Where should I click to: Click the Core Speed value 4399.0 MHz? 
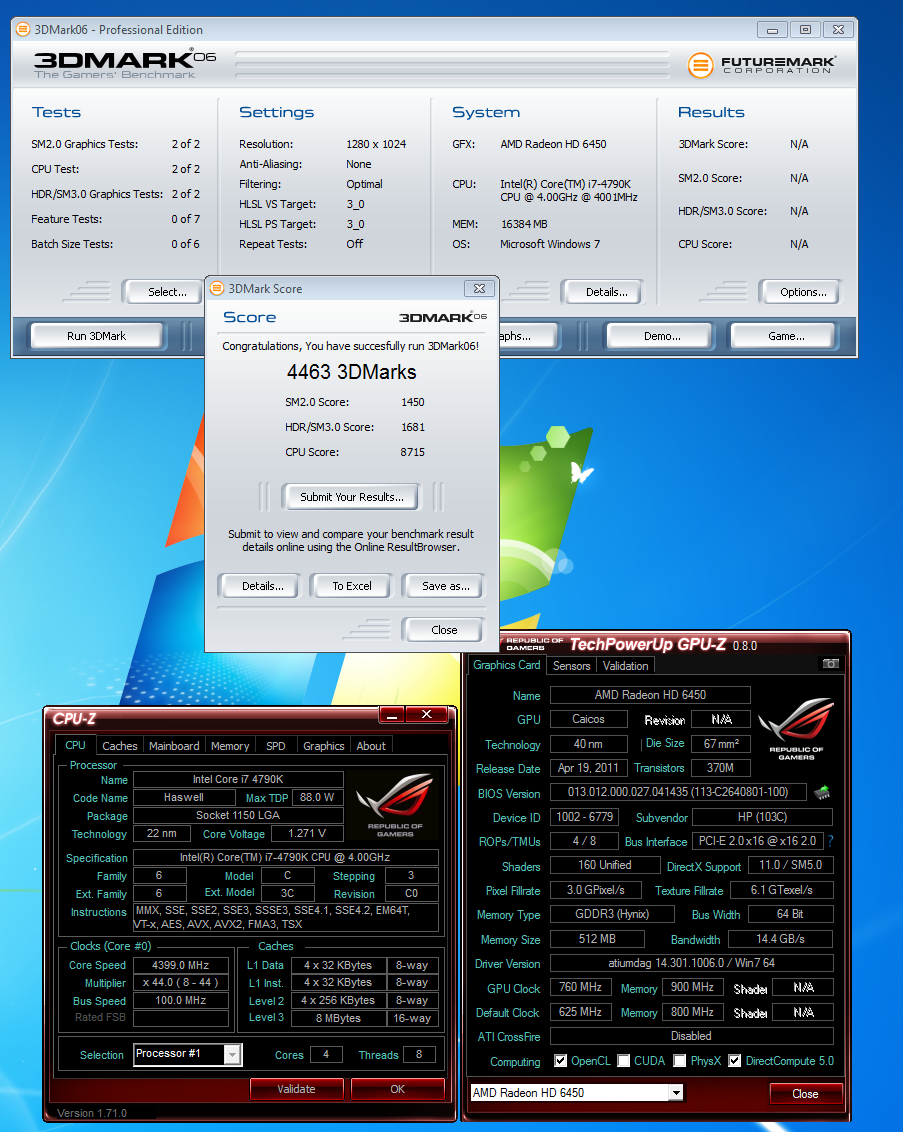coord(180,965)
